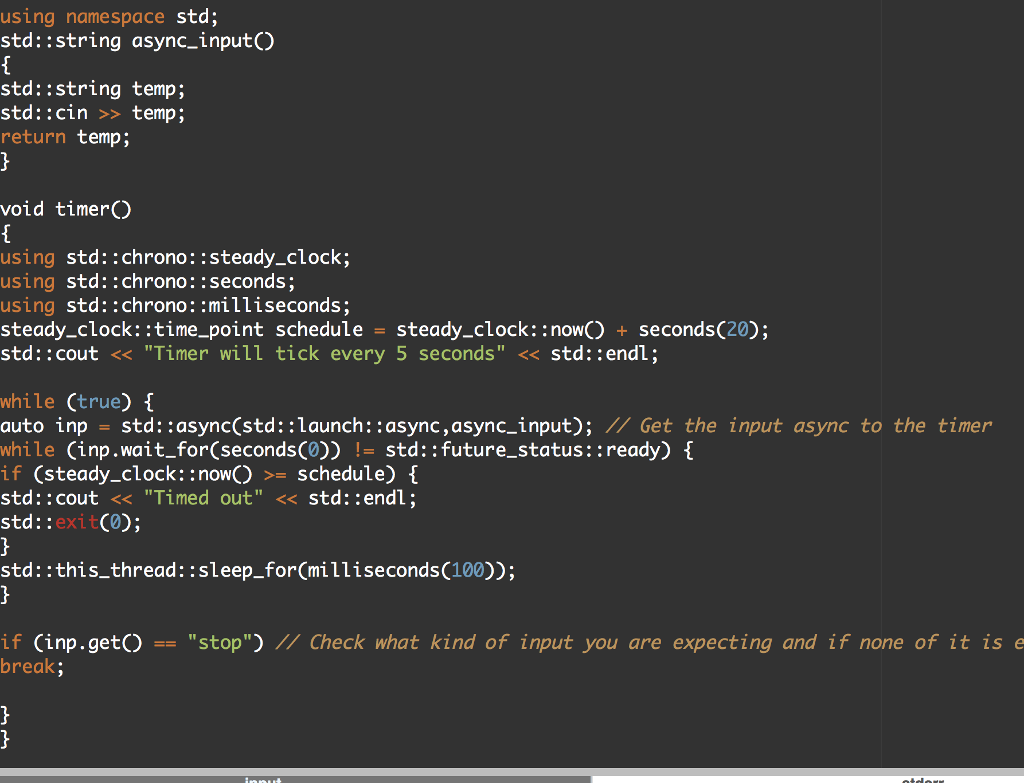The image size is (1024, 783).
Task: Switch to the stderr tab
Action: (x=922, y=779)
